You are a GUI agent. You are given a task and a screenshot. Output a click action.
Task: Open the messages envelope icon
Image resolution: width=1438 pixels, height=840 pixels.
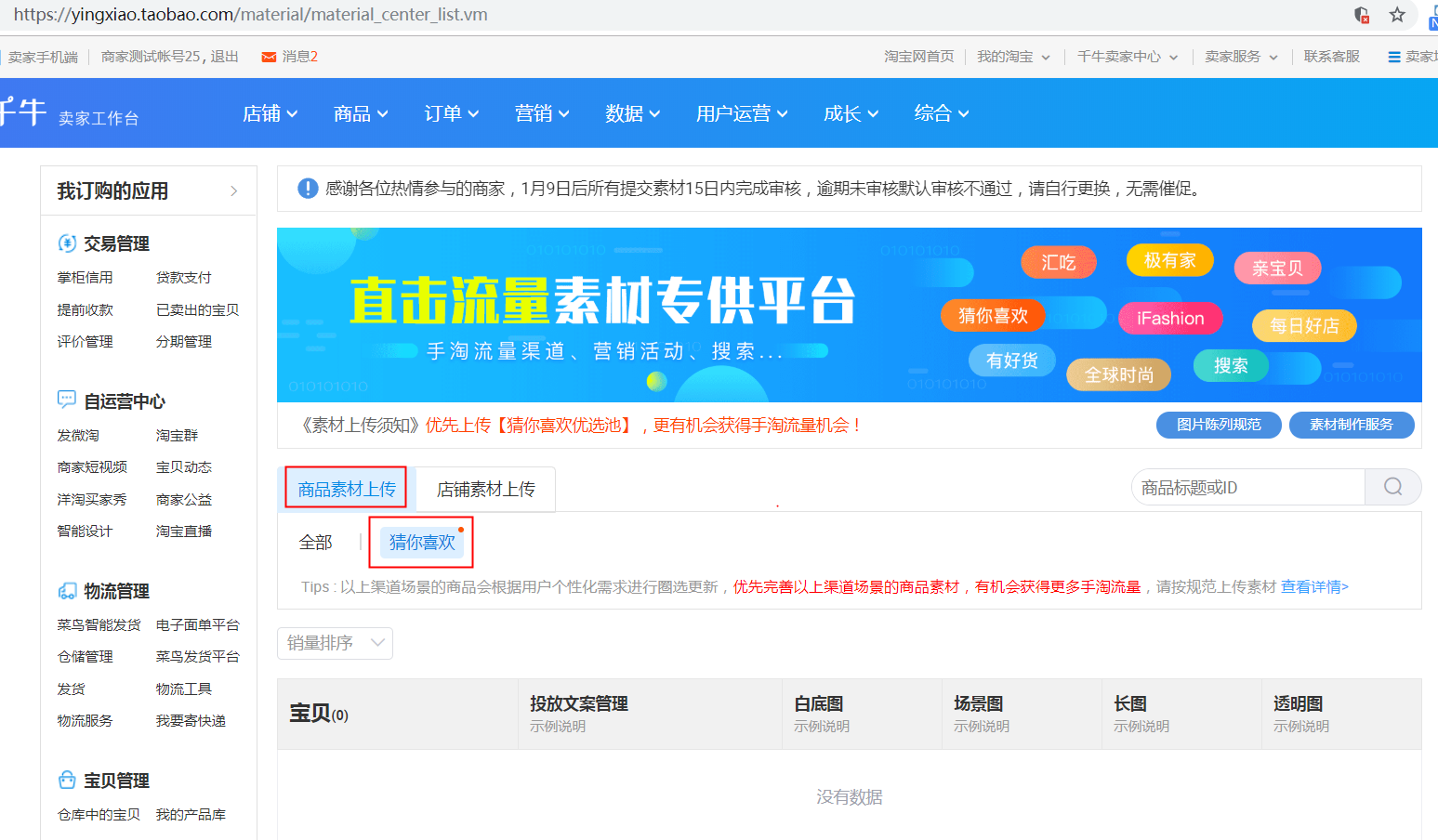point(269,57)
